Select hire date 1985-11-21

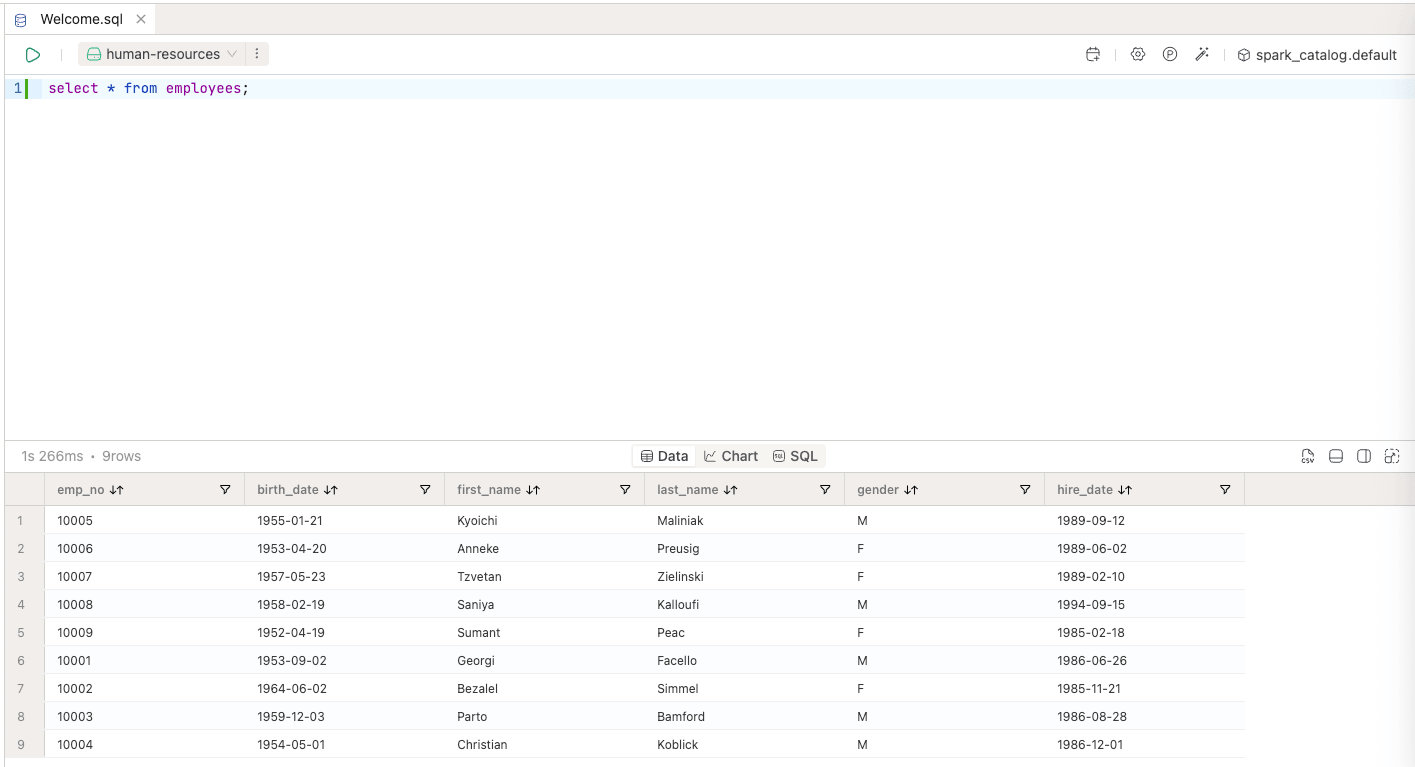coord(1144,689)
